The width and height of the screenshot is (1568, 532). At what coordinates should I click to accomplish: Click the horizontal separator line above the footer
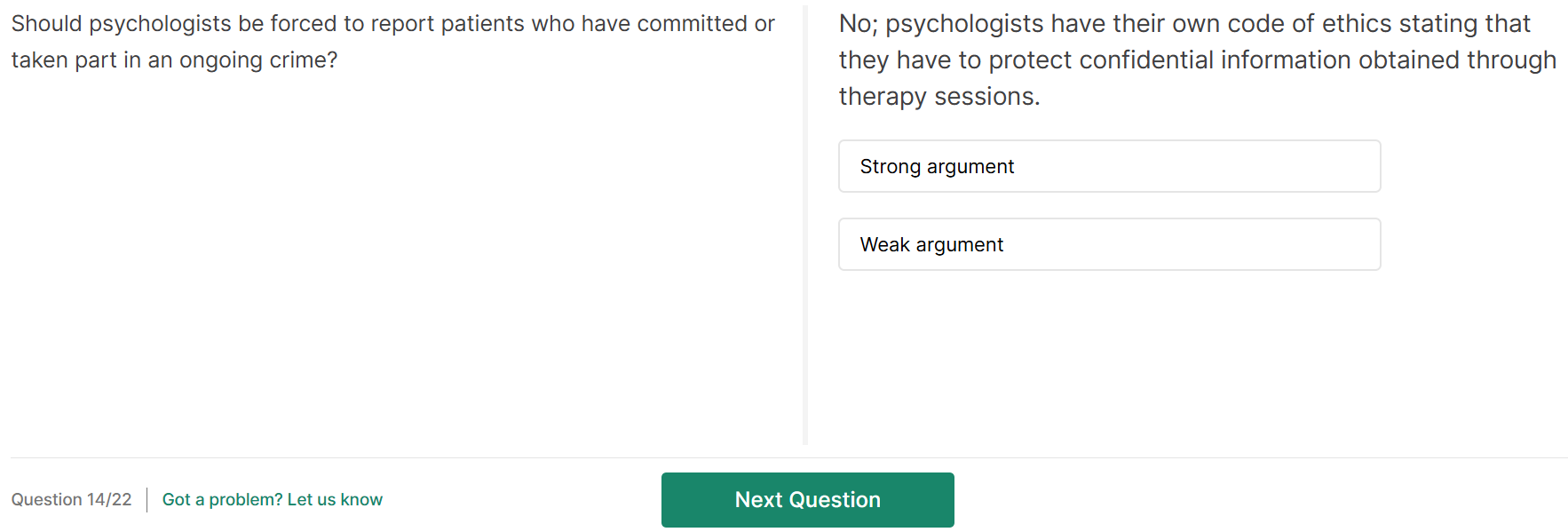point(788,458)
